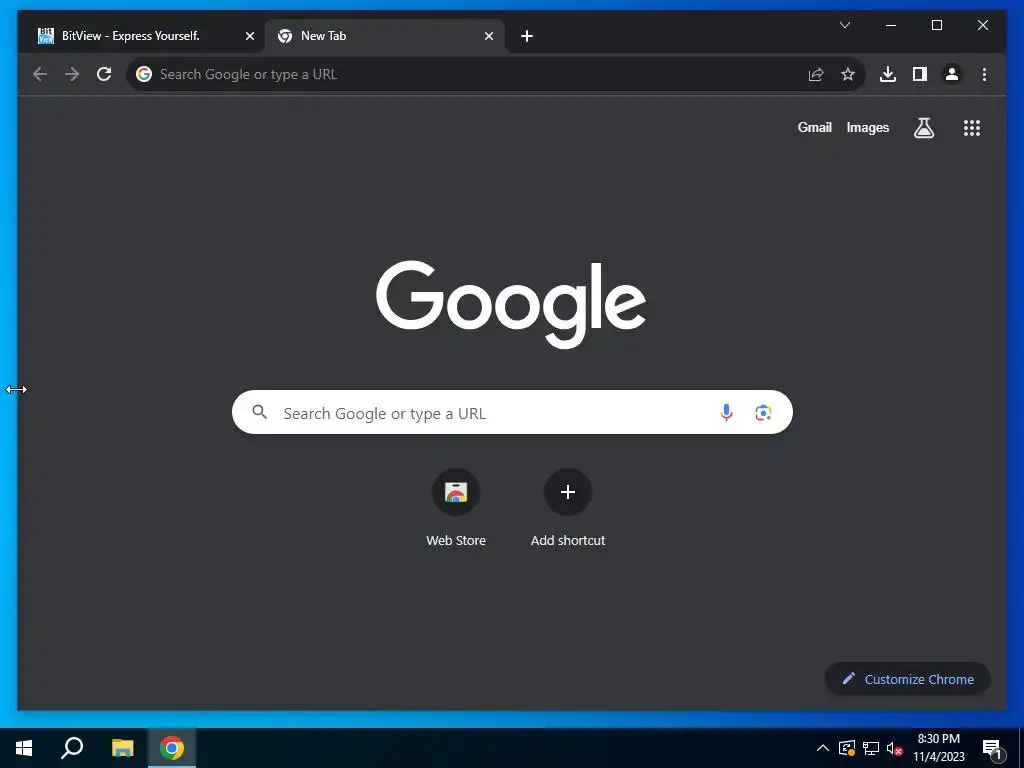Maximize the Chrome window
The width and height of the screenshot is (1024, 768).
point(936,25)
